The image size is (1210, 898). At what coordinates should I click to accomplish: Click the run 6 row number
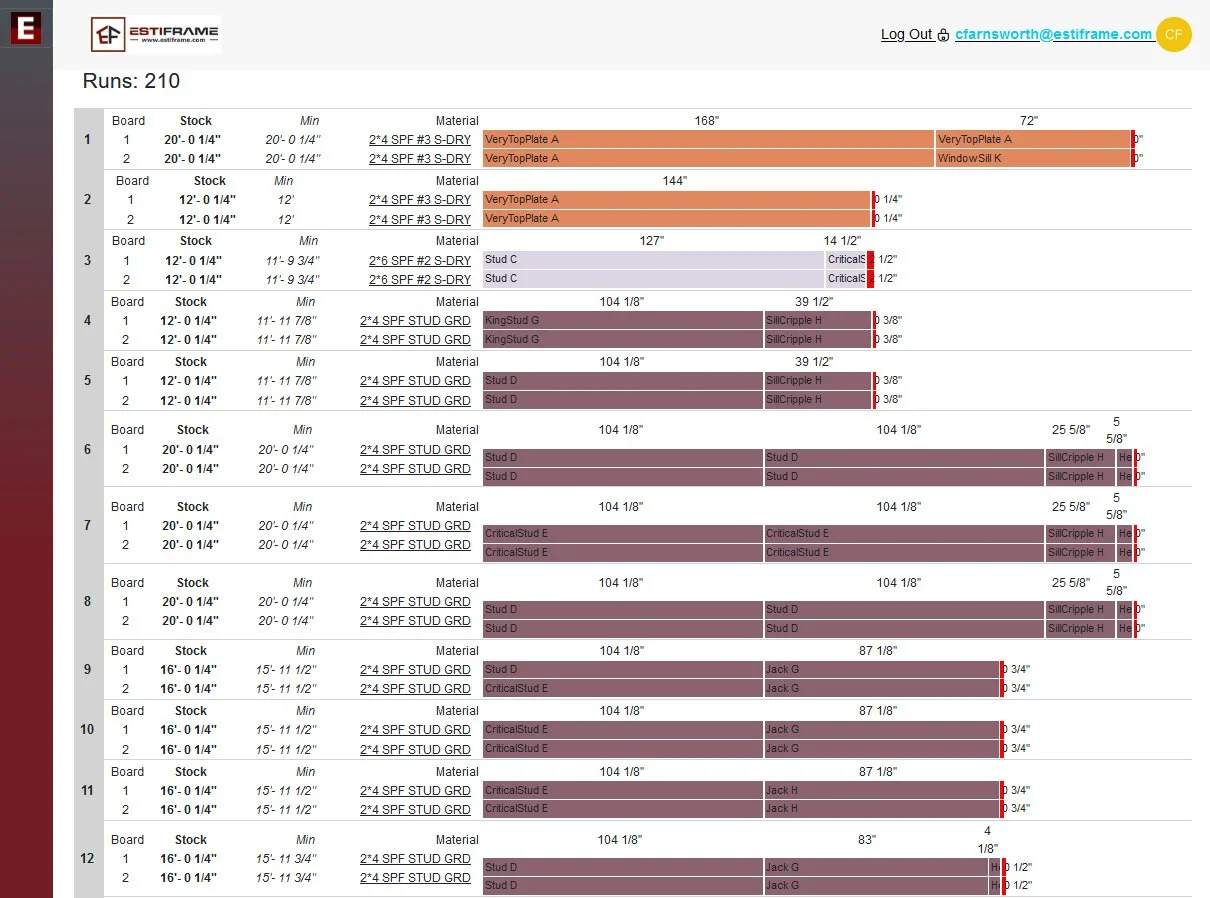click(87, 449)
